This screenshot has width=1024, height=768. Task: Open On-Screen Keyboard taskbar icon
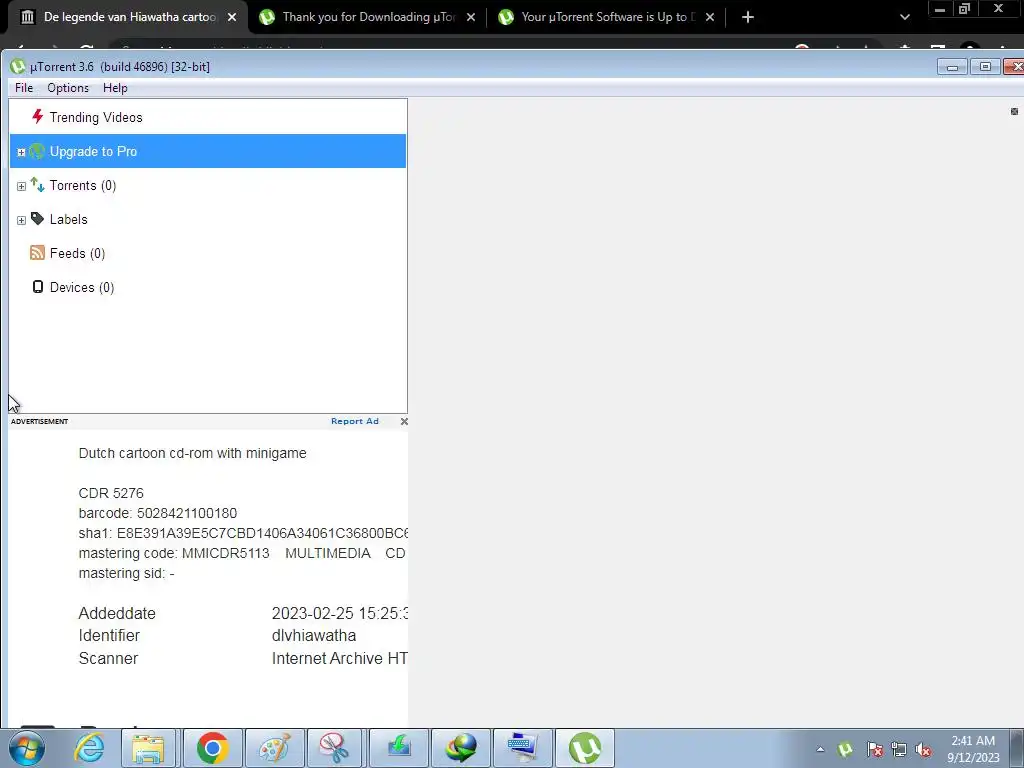522,748
